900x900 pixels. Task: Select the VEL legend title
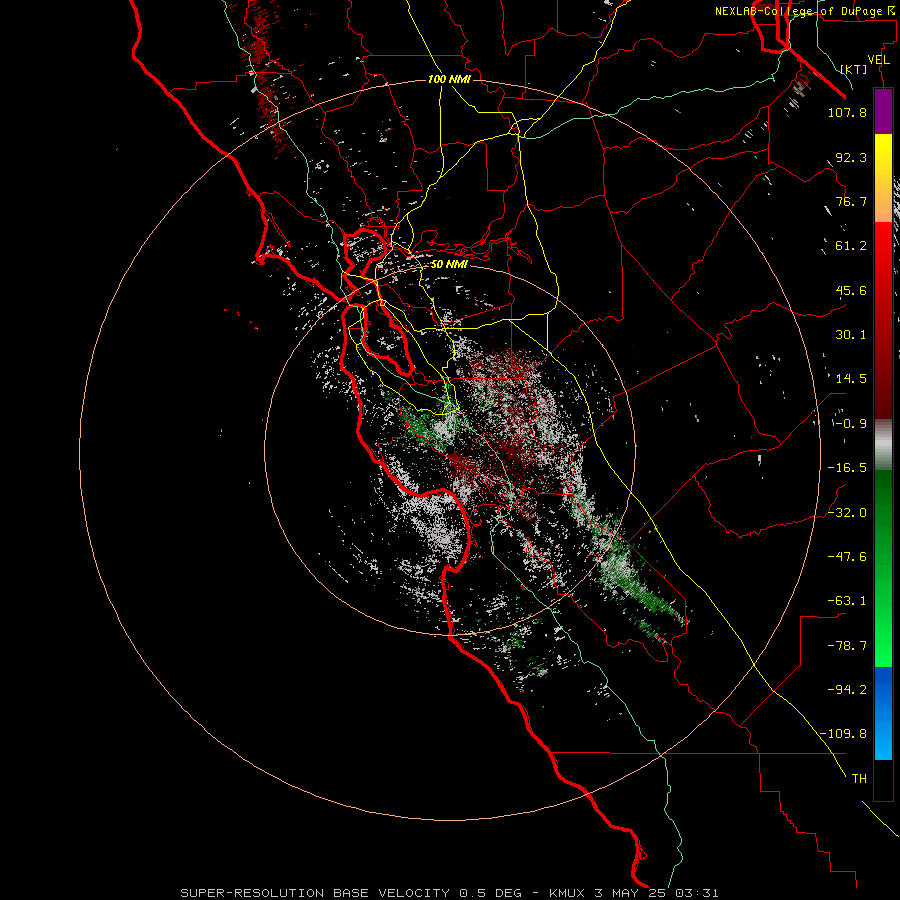(x=878, y=60)
